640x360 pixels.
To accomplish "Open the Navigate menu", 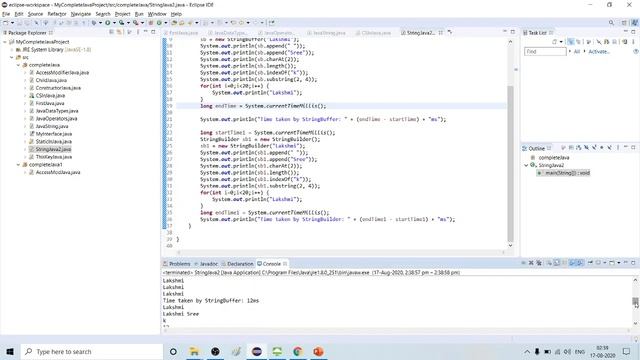I will (x=80, y=14).
